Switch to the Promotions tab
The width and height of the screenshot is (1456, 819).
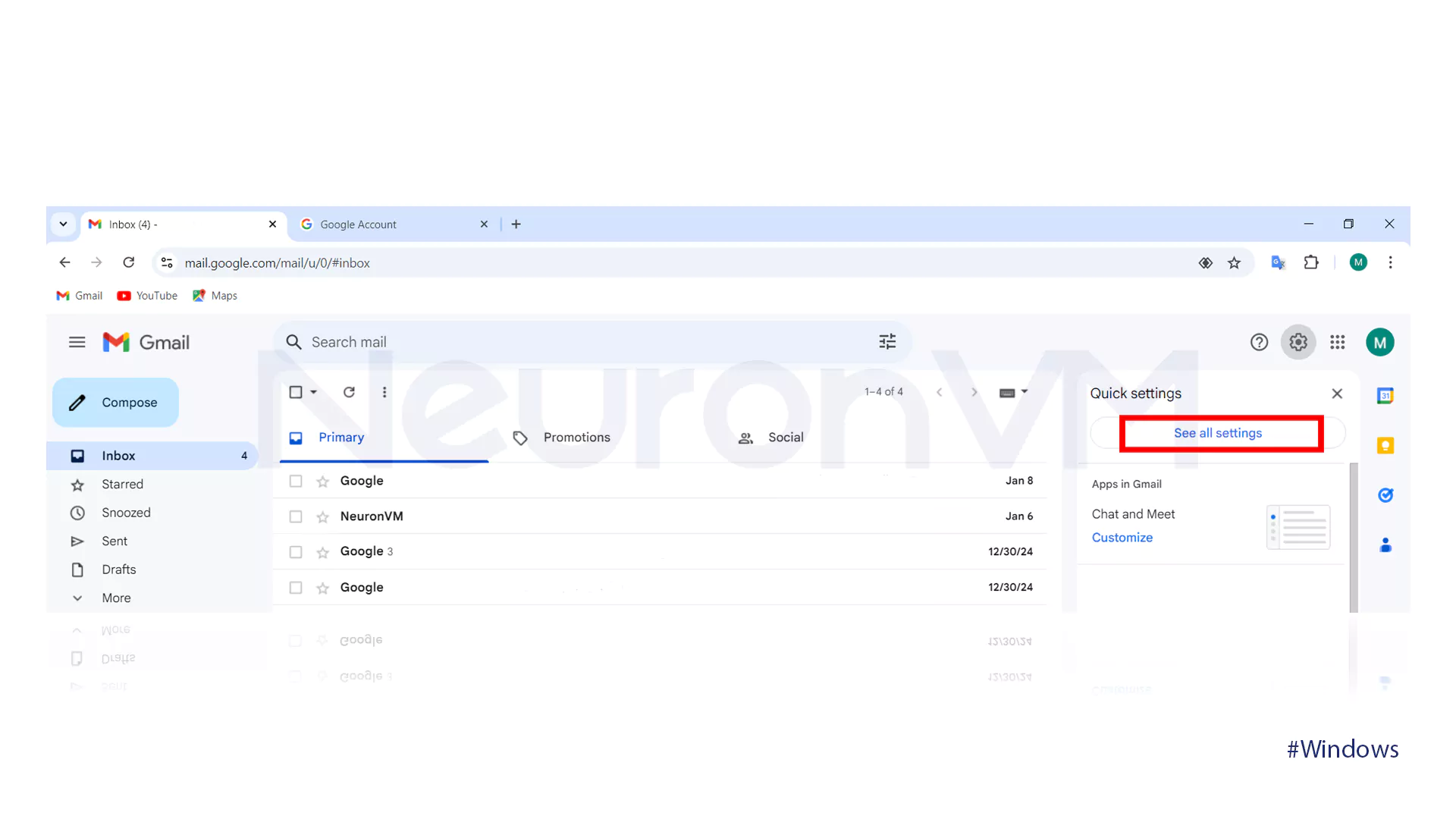click(x=576, y=438)
